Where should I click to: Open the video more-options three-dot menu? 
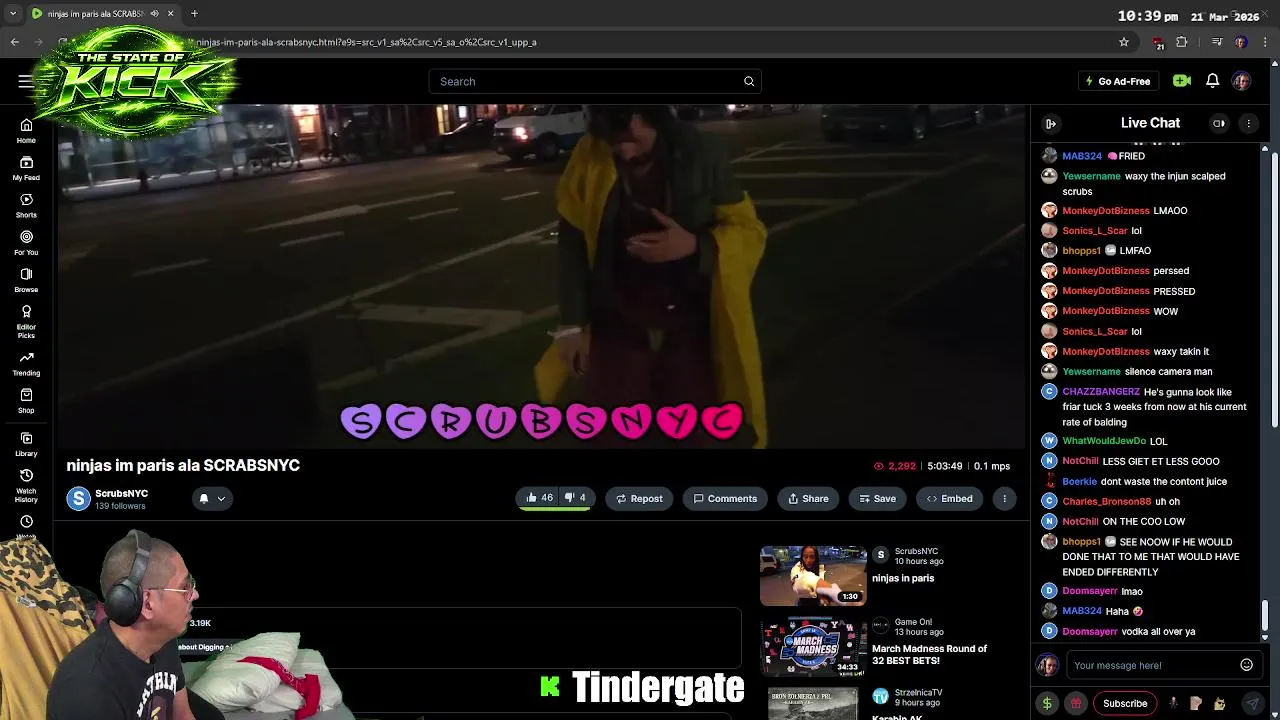click(x=1004, y=498)
